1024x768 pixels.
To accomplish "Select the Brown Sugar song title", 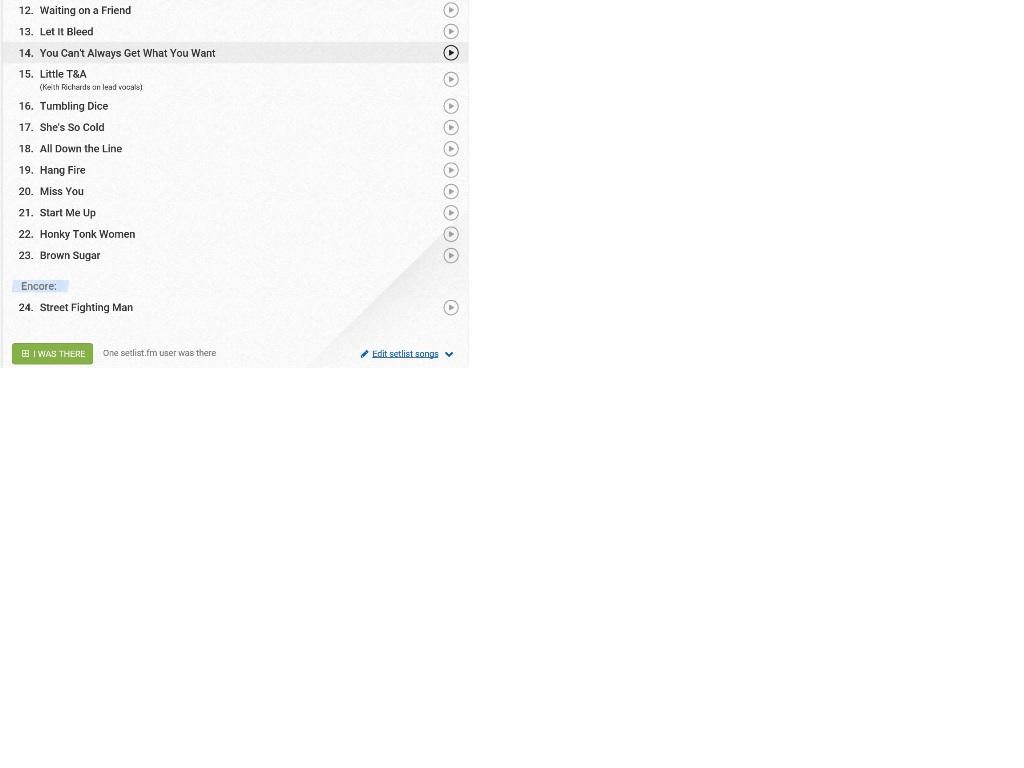I will 70,255.
